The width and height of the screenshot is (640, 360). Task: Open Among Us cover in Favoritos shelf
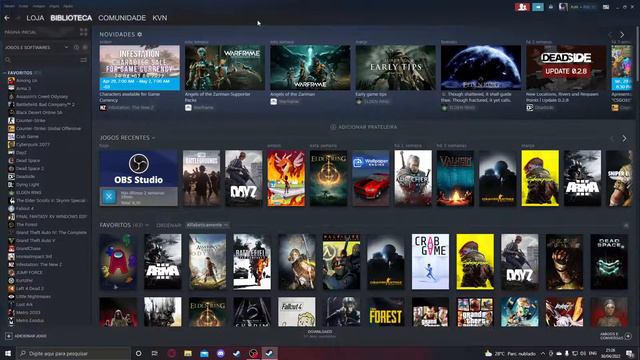[x=118, y=262]
